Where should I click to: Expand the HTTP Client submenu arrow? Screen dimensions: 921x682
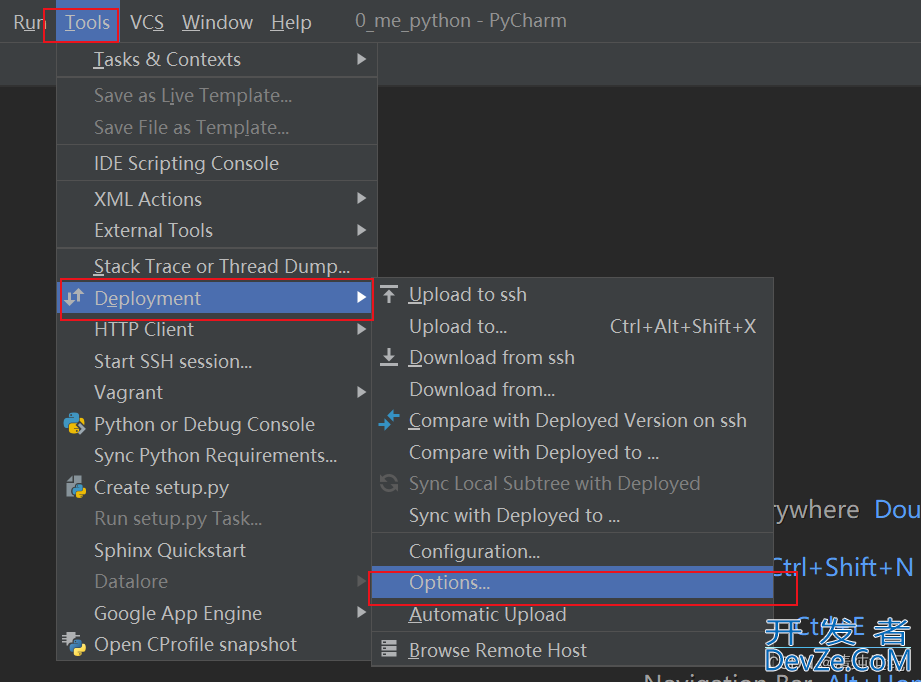coord(362,330)
